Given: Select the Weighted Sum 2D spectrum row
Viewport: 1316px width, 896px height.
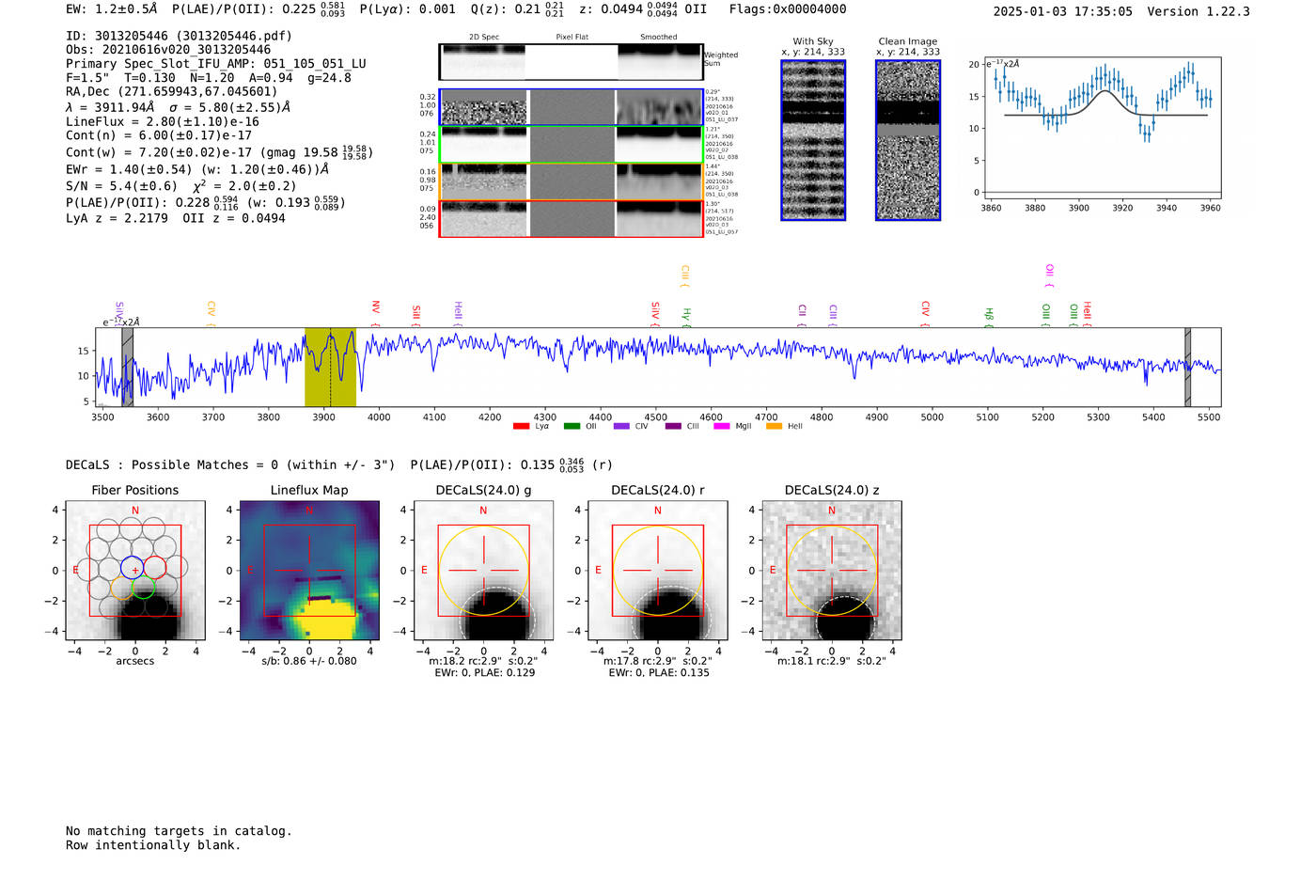Looking at the screenshot, I should (x=572, y=62).
